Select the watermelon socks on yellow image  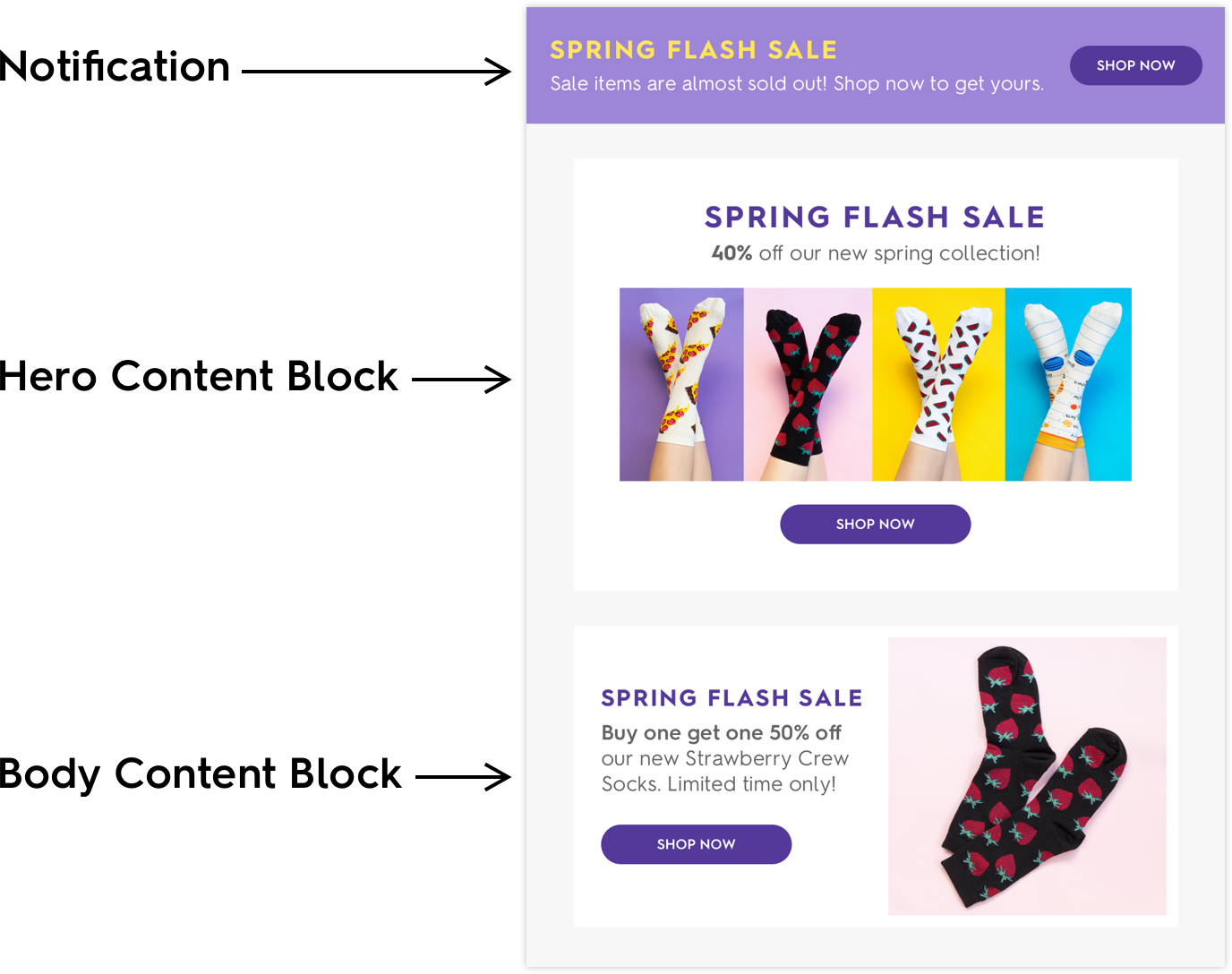click(x=938, y=384)
